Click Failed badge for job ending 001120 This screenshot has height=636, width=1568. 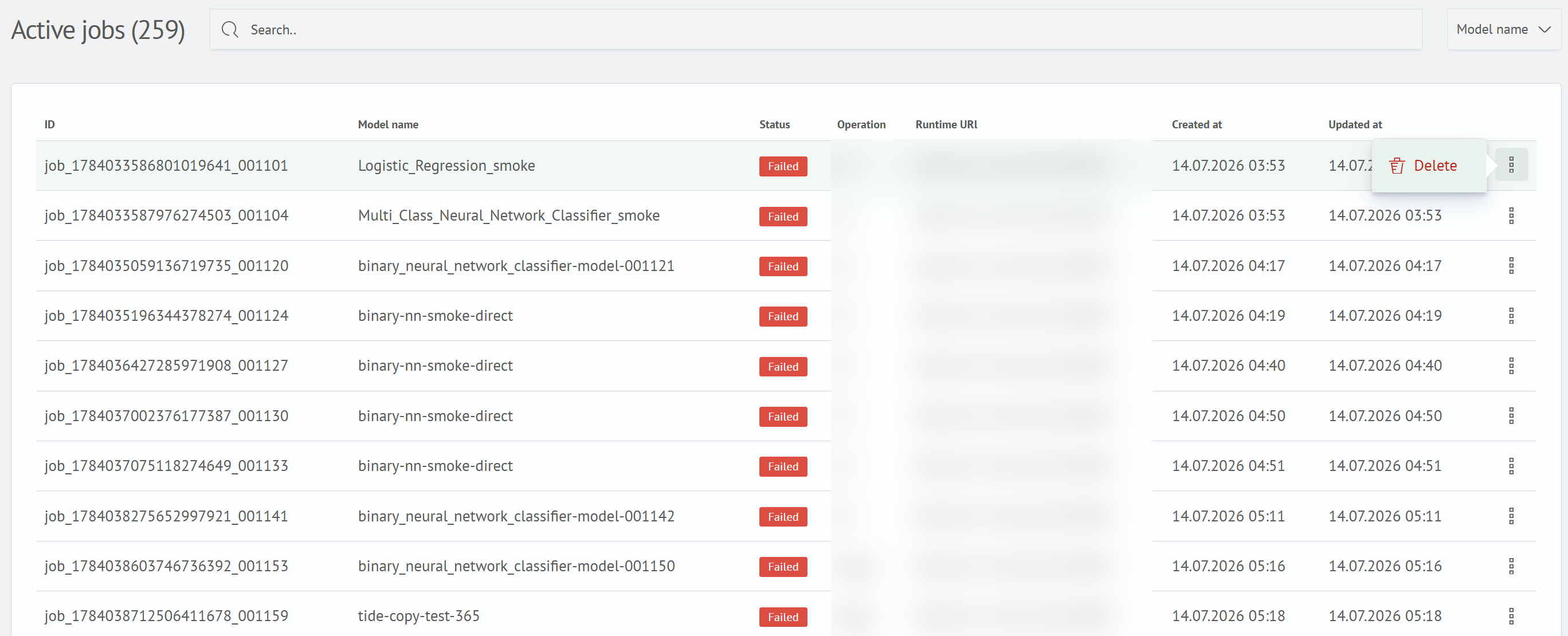tap(783, 266)
